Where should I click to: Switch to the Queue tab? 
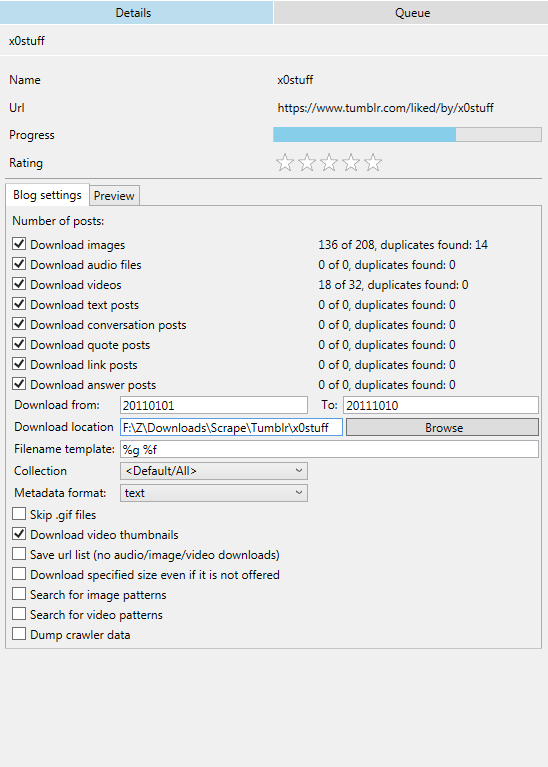tap(412, 12)
